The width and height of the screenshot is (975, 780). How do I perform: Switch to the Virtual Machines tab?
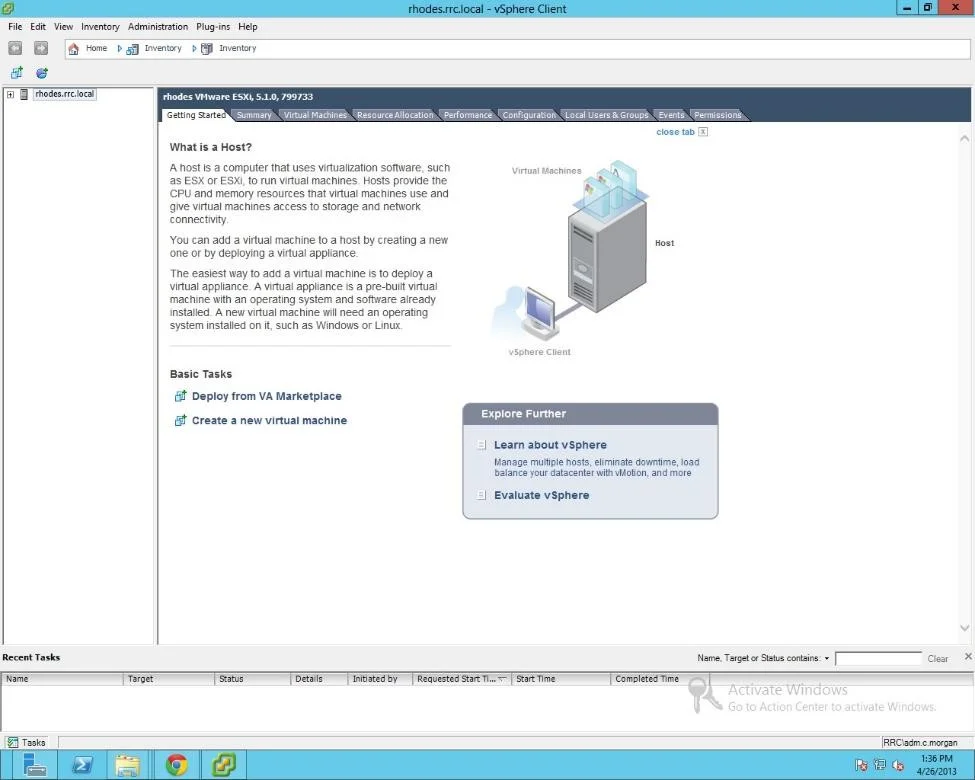(x=315, y=115)
